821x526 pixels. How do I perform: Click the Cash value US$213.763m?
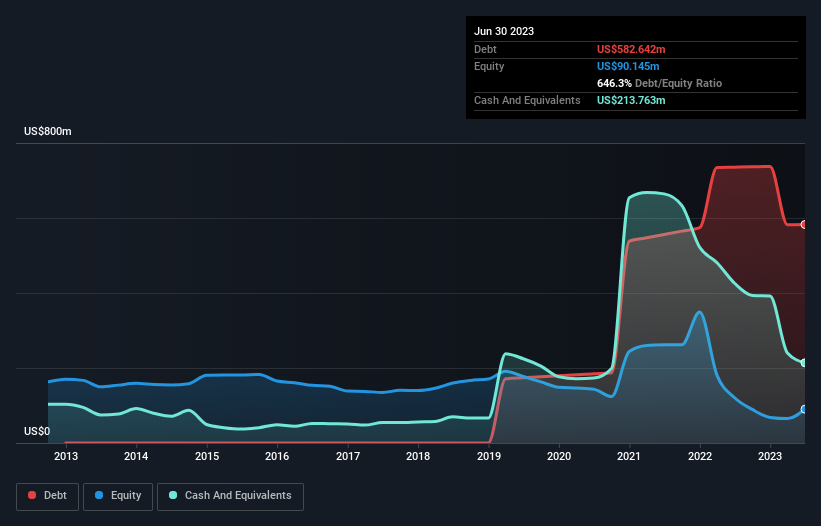[x=631, y=100]
